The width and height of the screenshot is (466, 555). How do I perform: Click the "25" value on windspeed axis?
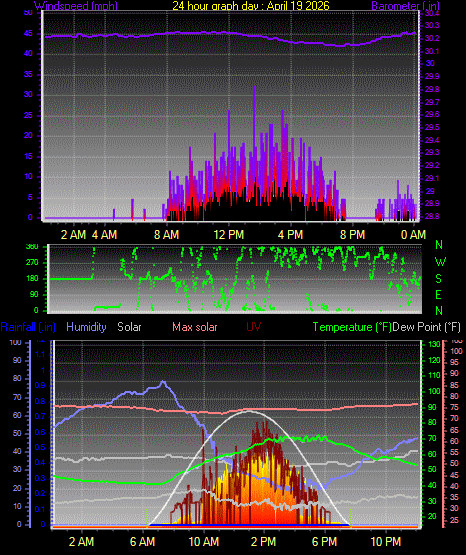click(28, 115)
